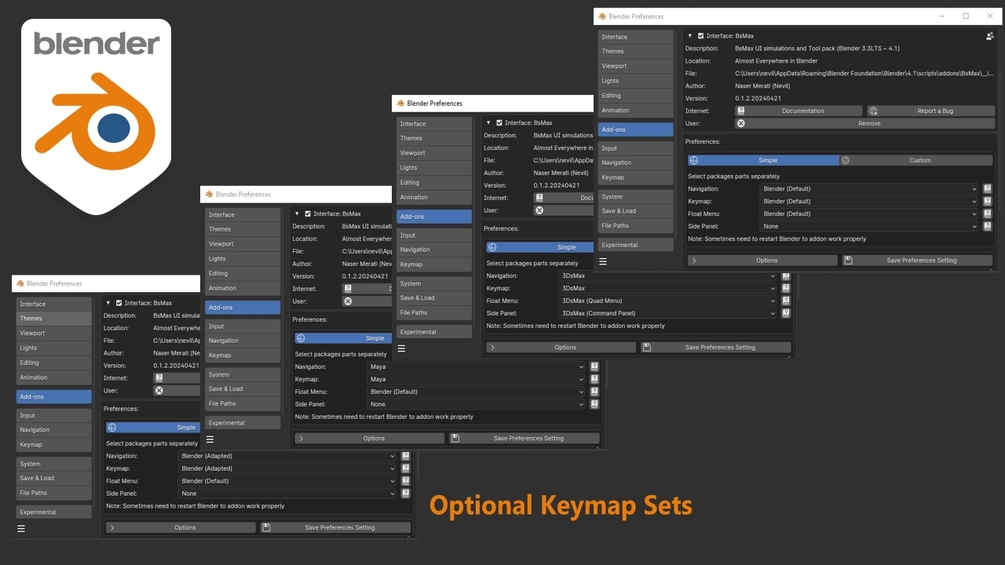Open Viewport tab in the Maya window
This screenshot has height=565, width=1005.
pos(242,244)
